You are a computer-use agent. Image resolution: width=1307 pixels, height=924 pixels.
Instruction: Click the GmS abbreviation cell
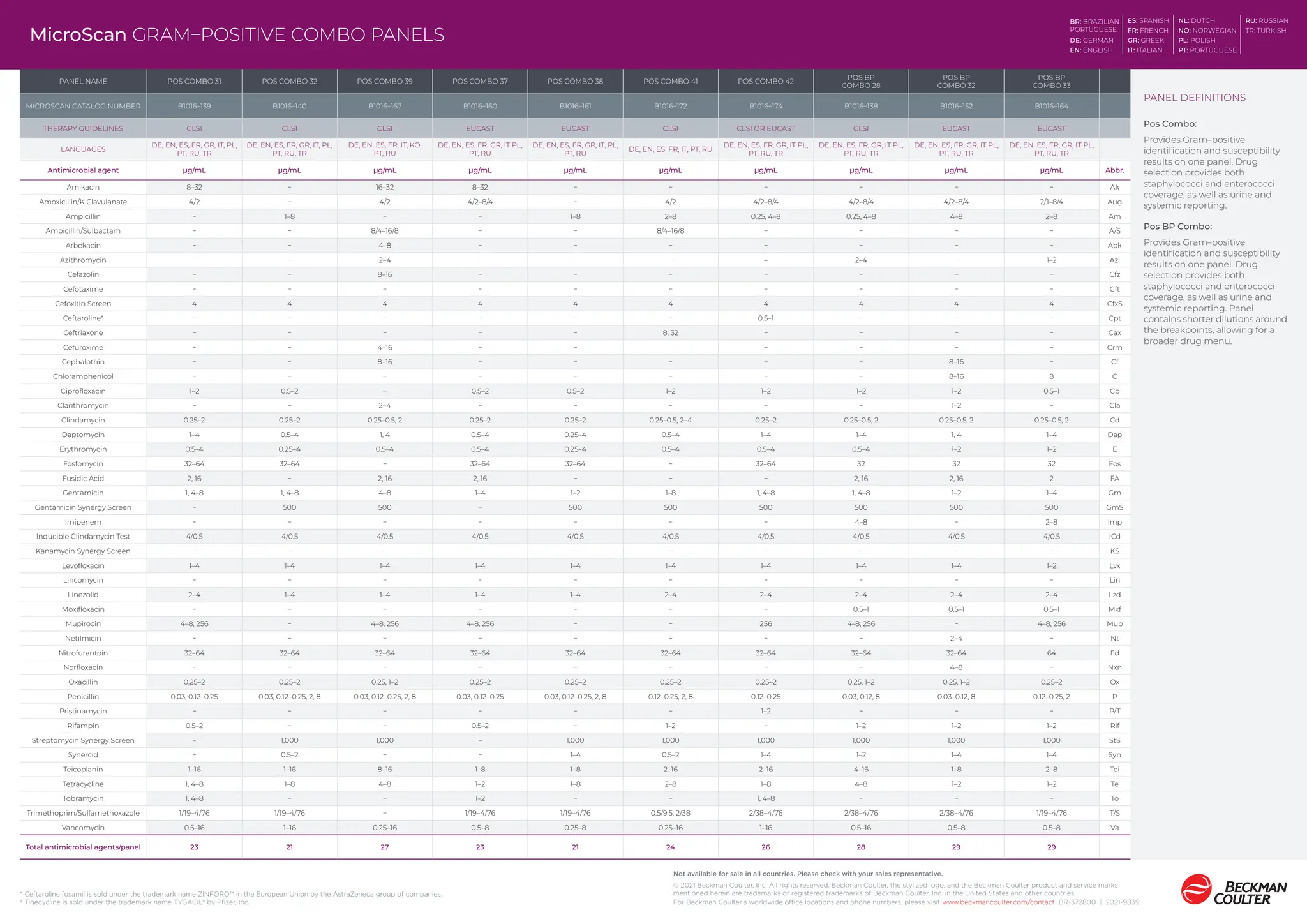click(1114, 507)
